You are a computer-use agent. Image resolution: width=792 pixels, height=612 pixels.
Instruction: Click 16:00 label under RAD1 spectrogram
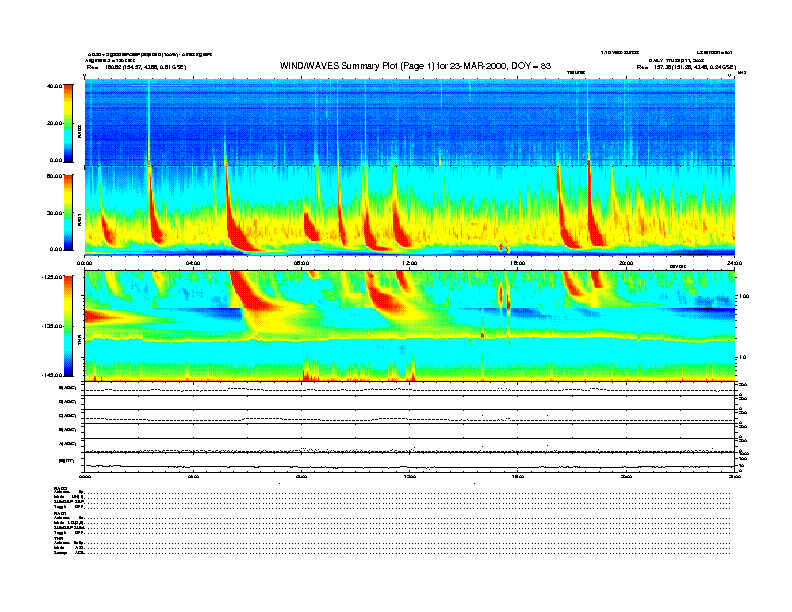[x=518, y=263]
